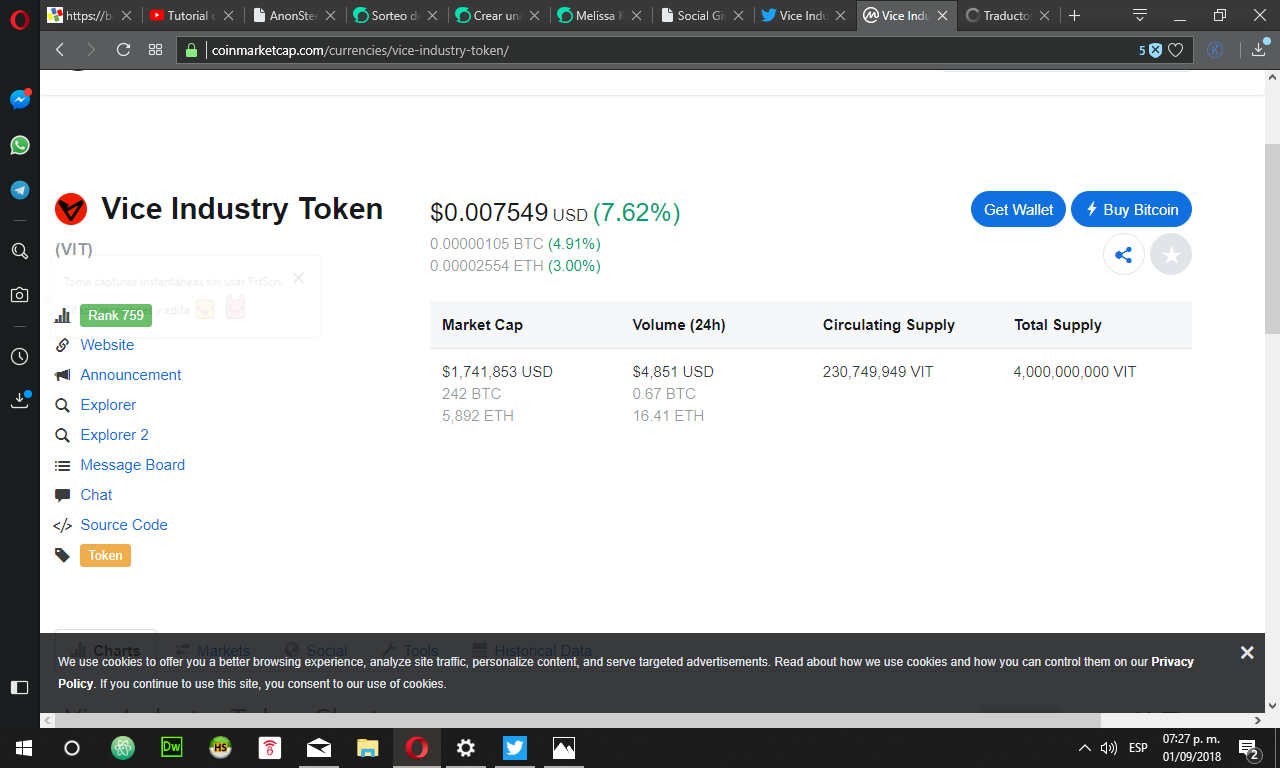Open a new tab with plus button
1280x768 pixels.
pyautogui.click(x=1075, y=15)
